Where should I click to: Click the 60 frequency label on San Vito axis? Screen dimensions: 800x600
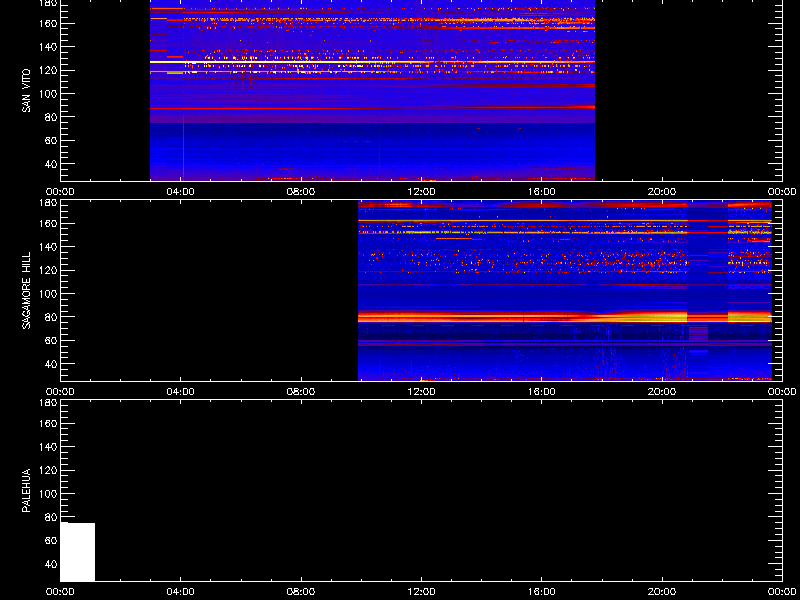click(x=50, y=141)
